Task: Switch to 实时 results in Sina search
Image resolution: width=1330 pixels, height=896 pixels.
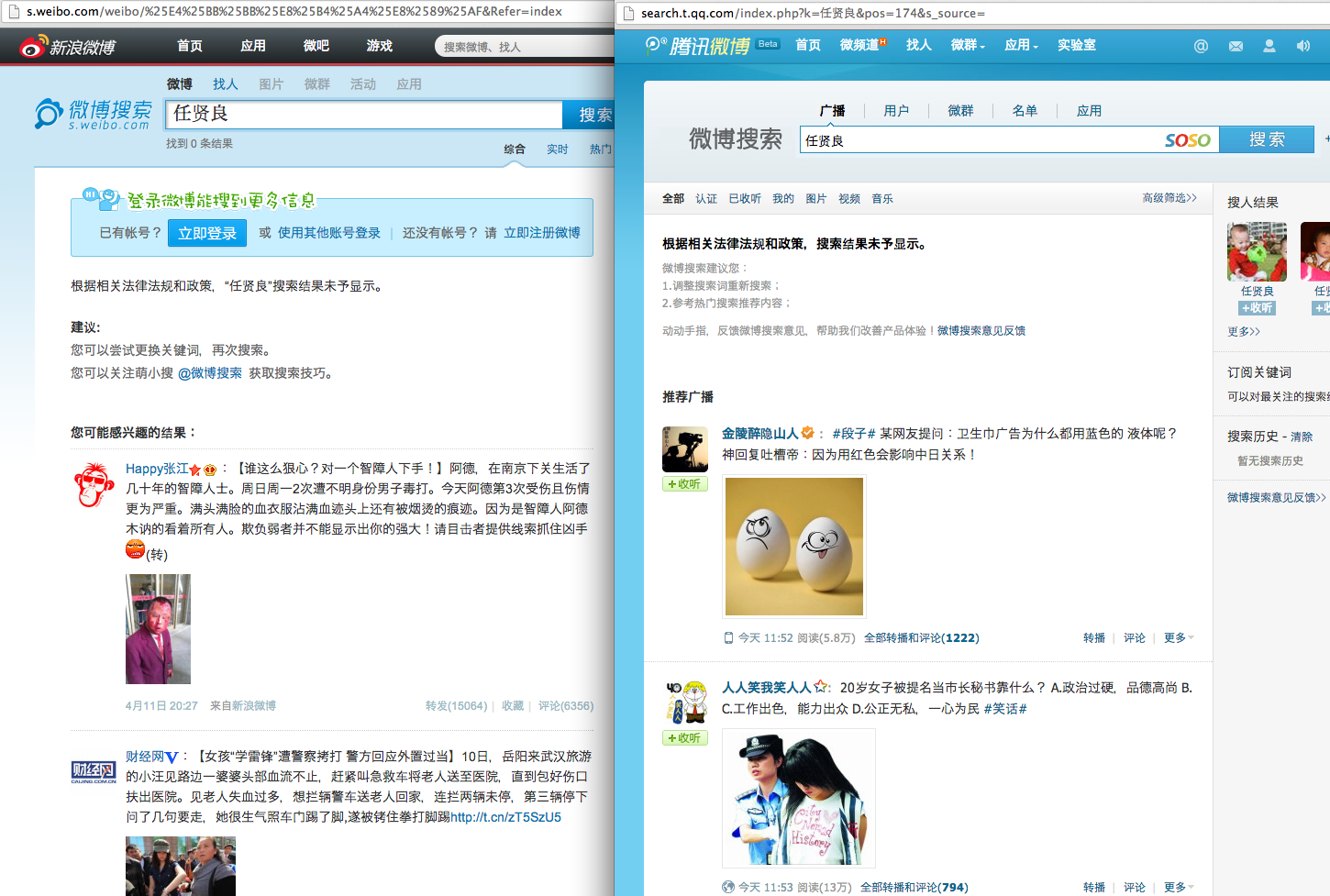Action: click(x=558, y=149)
